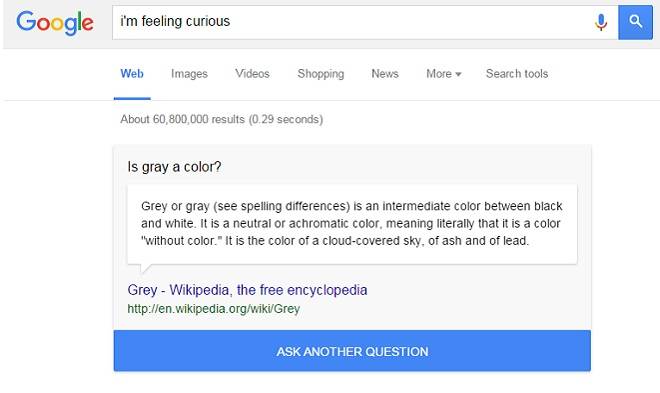The image size is (660, 393).
Task: Click the en.wikipedia.org/wiki/Grey URL
Action: point(213,309)
